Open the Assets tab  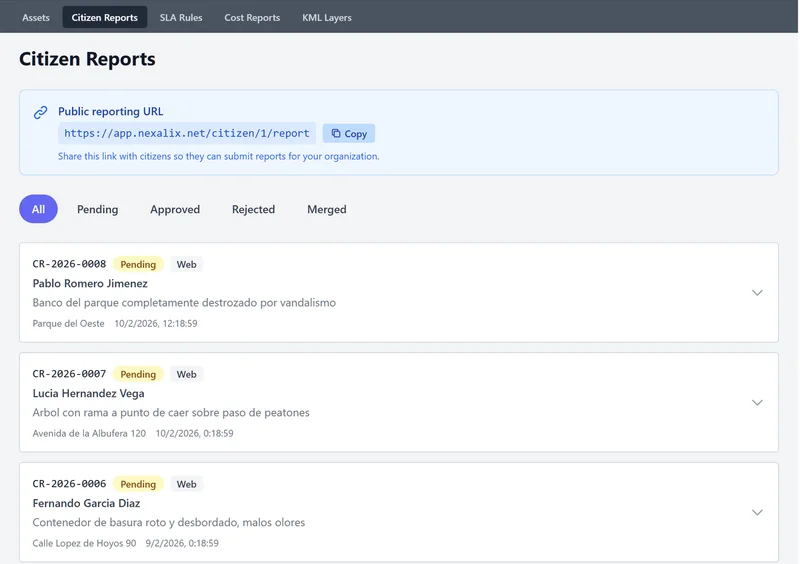click(36, 17)
